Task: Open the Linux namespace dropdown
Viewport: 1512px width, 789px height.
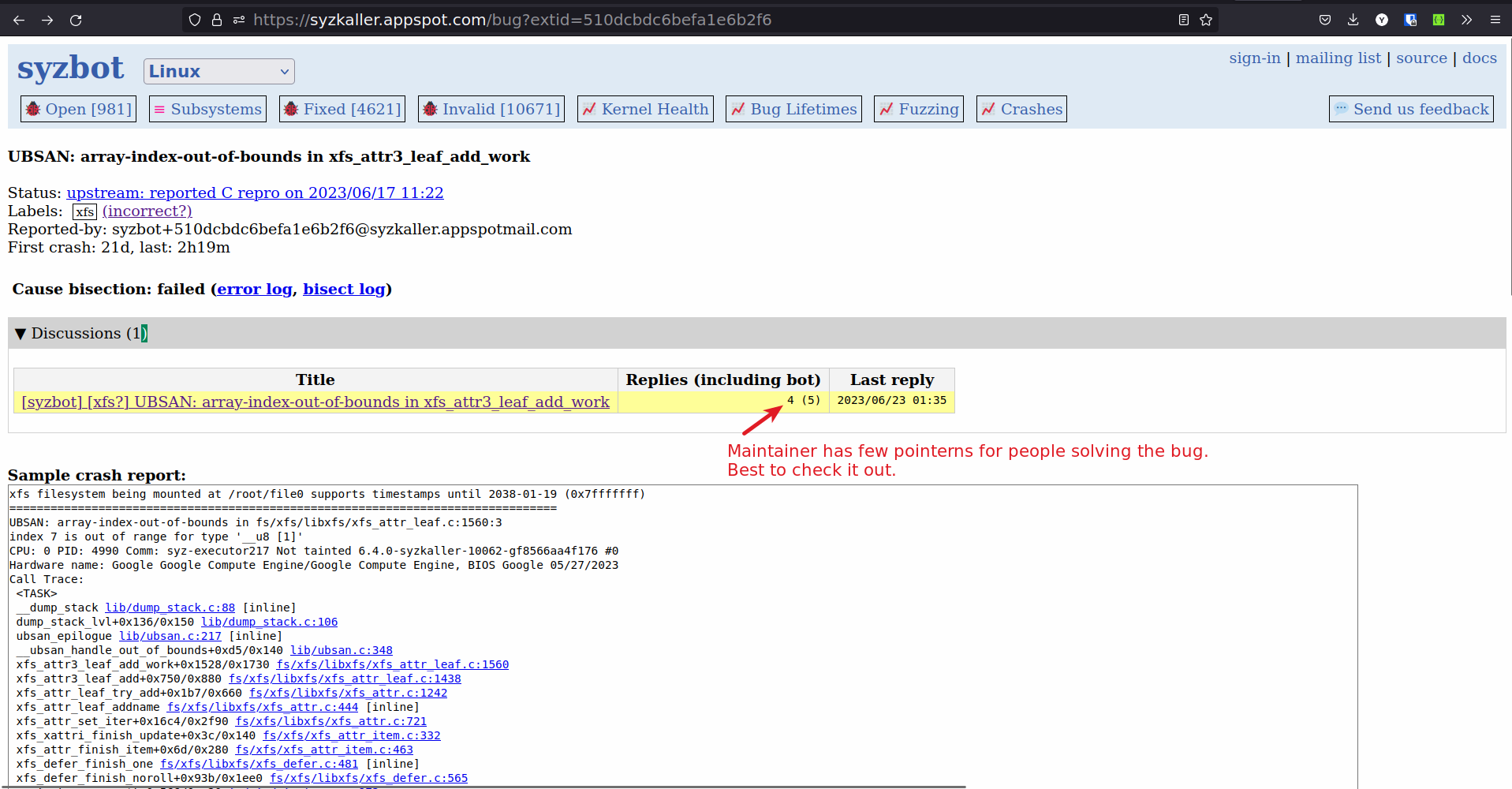Action: (218, 71)
